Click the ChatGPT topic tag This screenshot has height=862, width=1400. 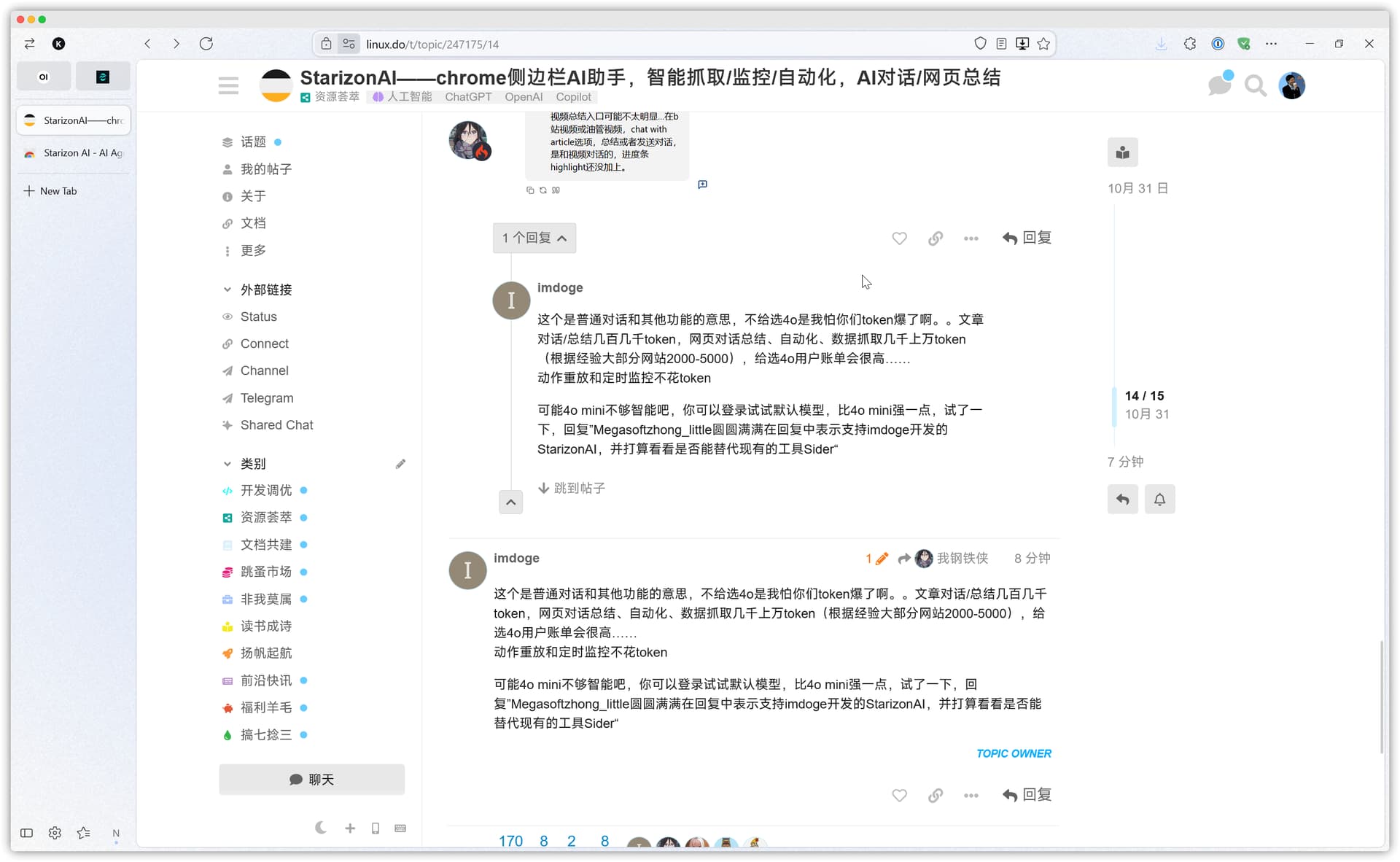468,97
